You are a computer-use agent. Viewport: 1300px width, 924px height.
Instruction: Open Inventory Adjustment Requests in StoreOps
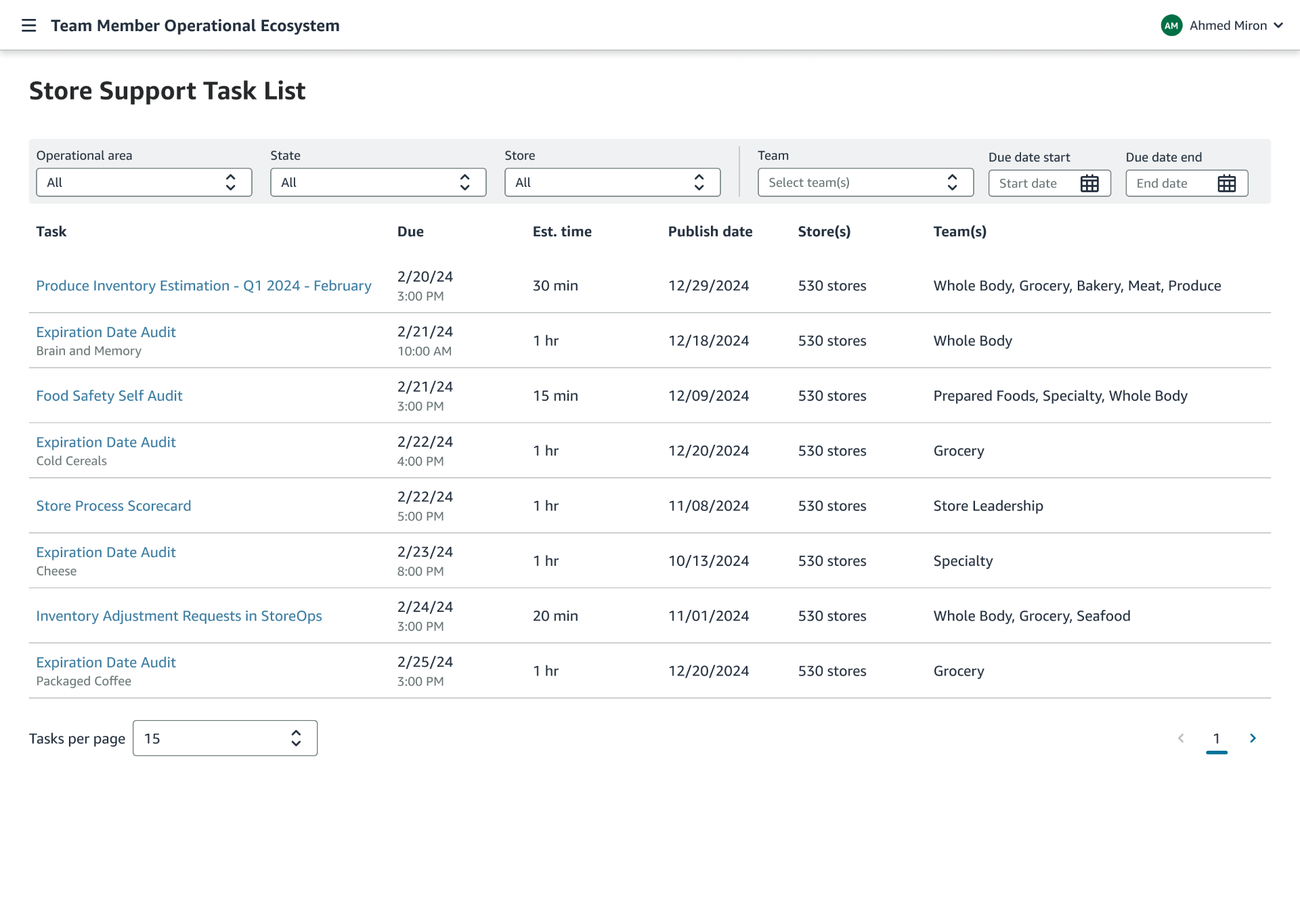(179, 616)
